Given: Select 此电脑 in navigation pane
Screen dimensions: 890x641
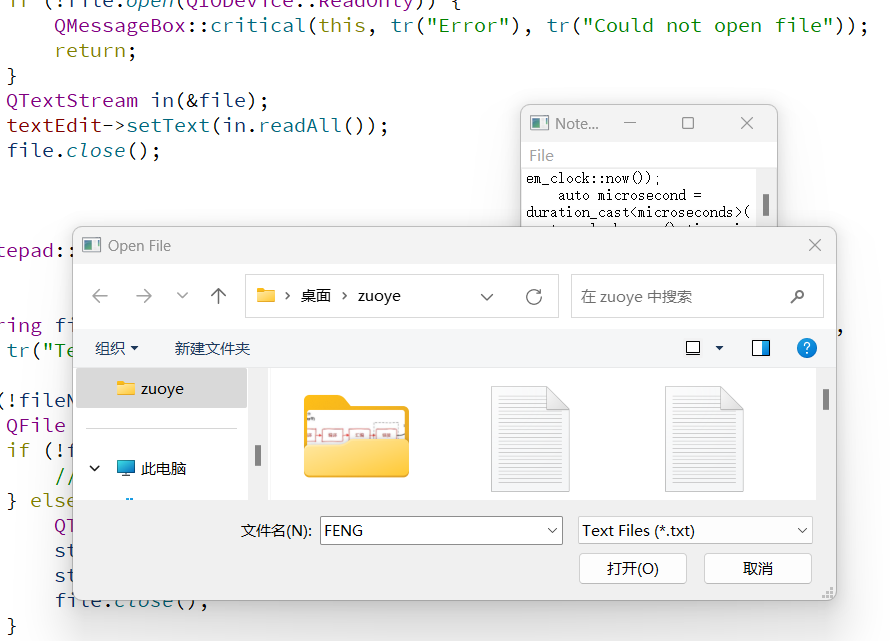Looking at the screenshot, I should tap(163, 468).
